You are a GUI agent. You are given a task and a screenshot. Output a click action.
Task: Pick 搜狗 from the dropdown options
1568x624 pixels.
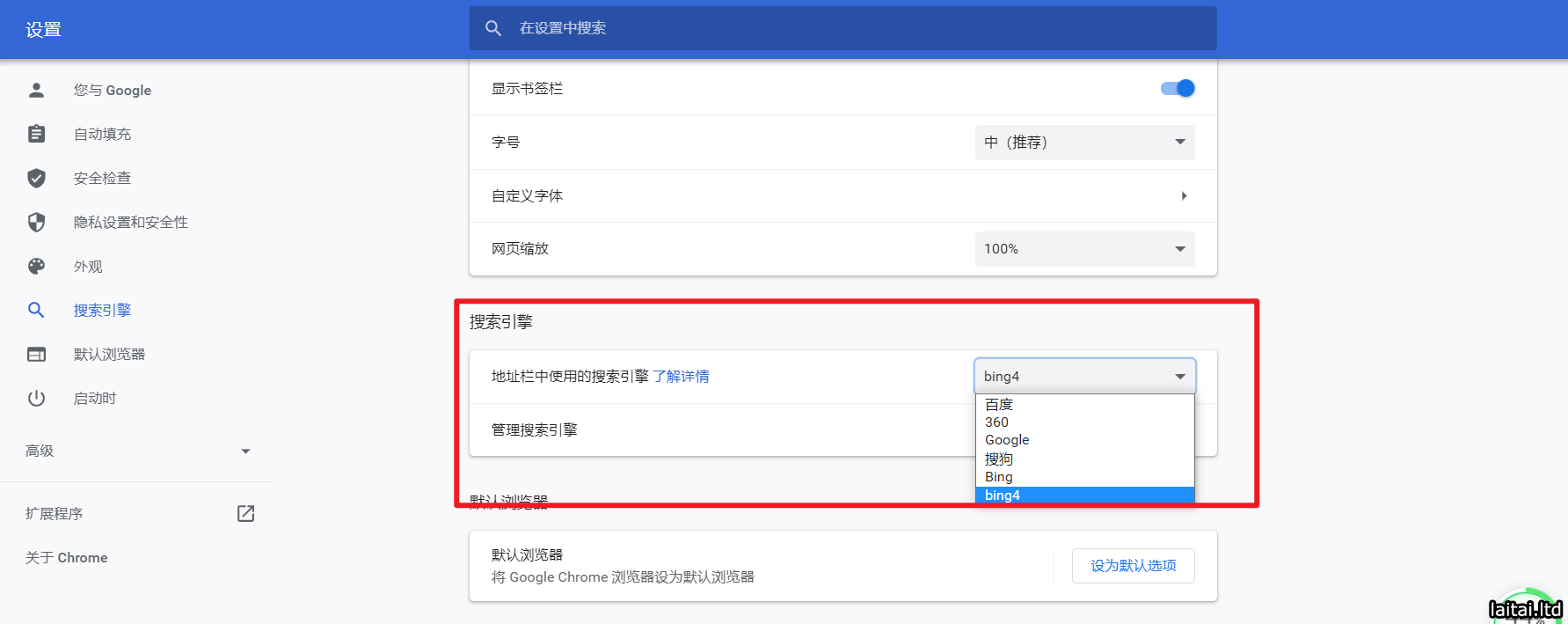pyautogui.click(x=999, y=459)
